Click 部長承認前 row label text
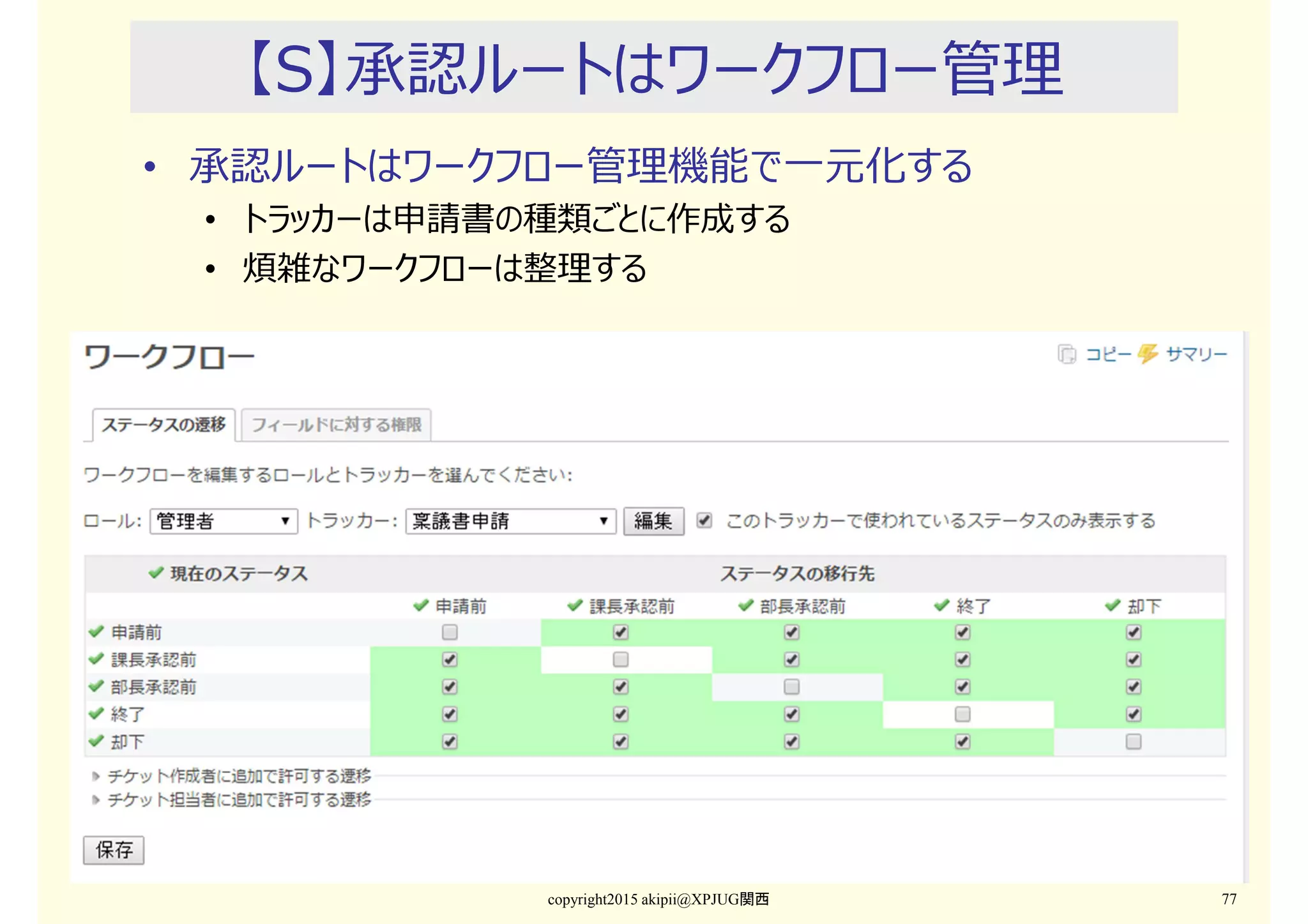This screenshot has height=924, width=1308. (x=153, y=687)
